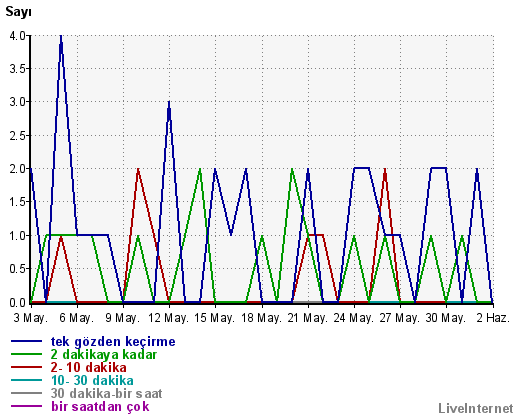Select the '30 dakika-bir saat' legend label
The width and height of the screenshot is (520, 418).
(x=106, y=393)
